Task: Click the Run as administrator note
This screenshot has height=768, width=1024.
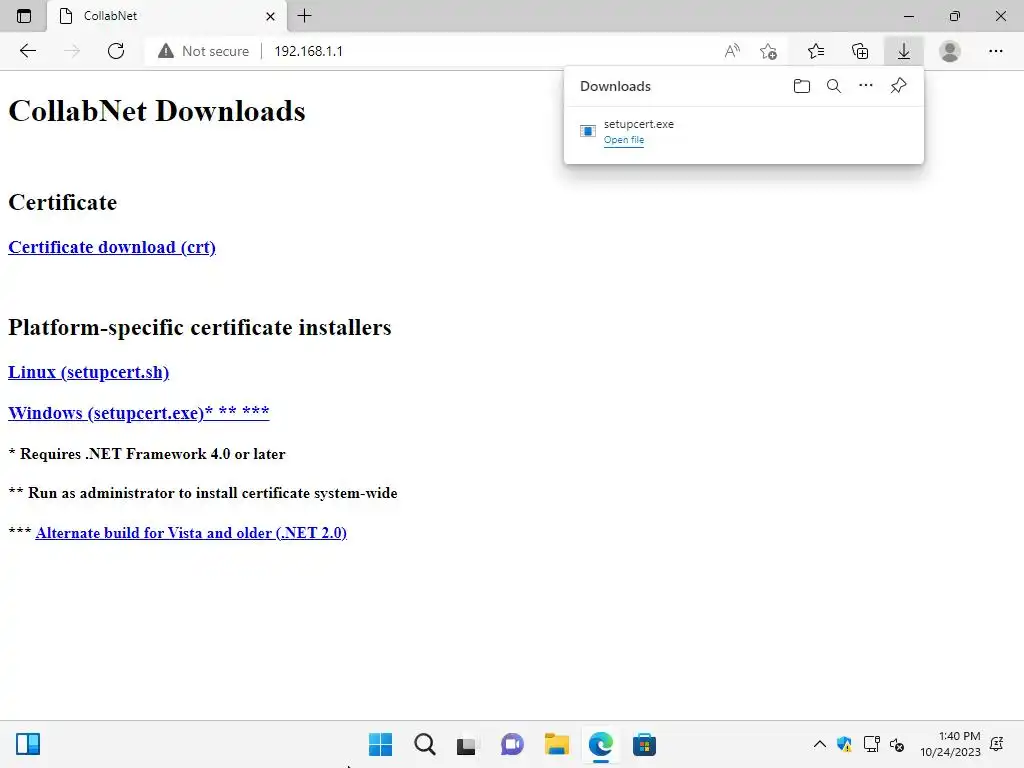Action: [202, 493]
